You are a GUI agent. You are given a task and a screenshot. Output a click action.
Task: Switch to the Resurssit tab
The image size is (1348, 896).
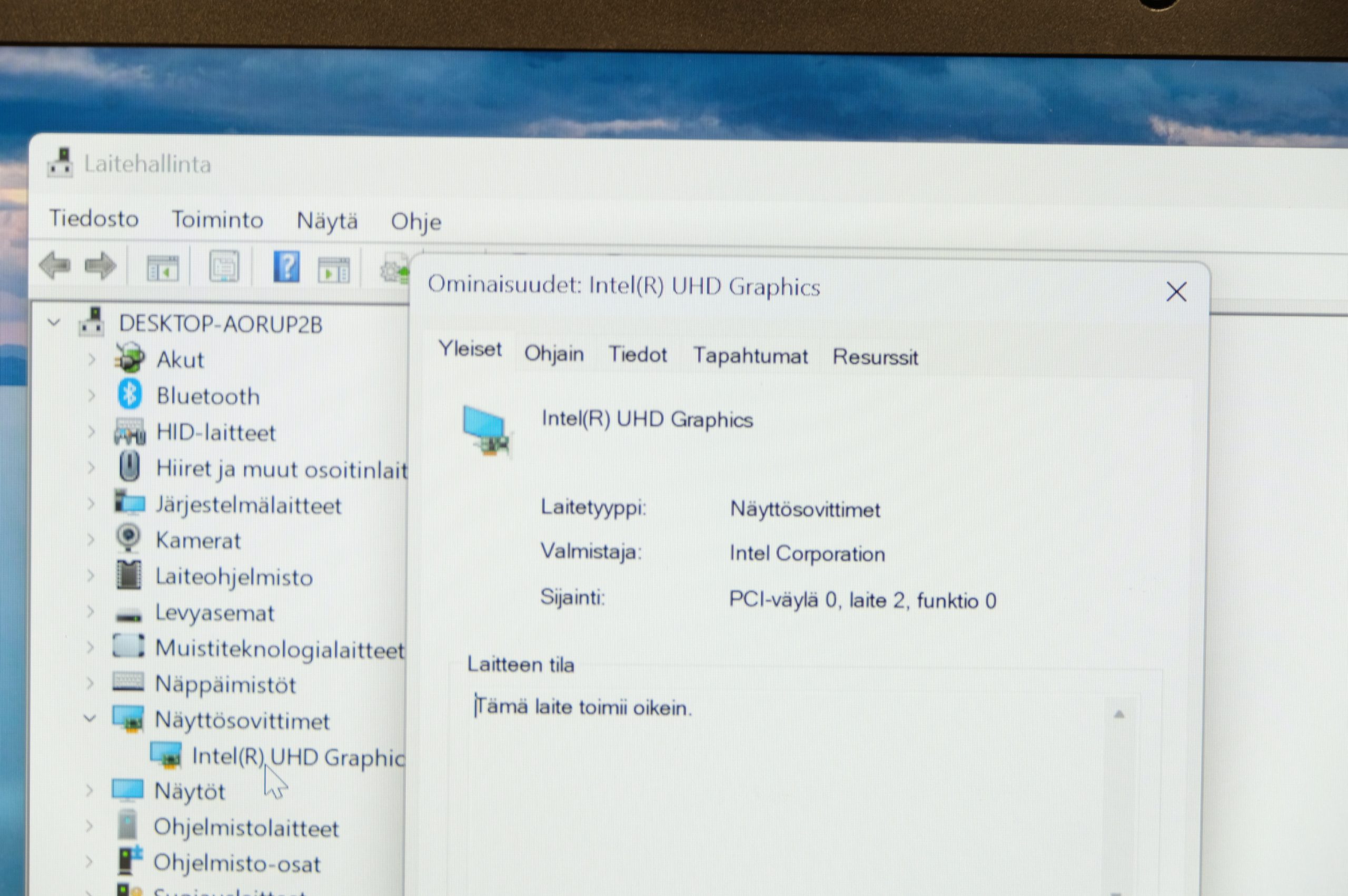coord(876,357)
